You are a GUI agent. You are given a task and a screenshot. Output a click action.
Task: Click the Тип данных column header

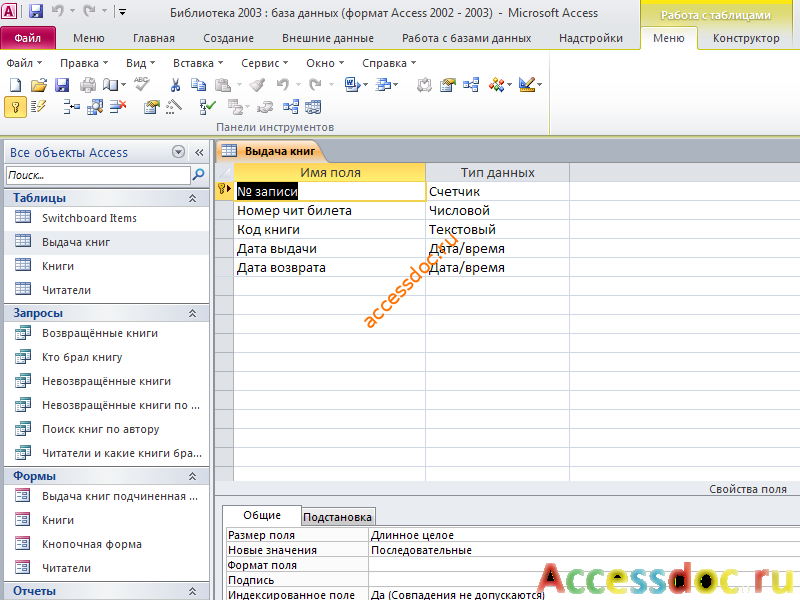[x=497, y=172]
